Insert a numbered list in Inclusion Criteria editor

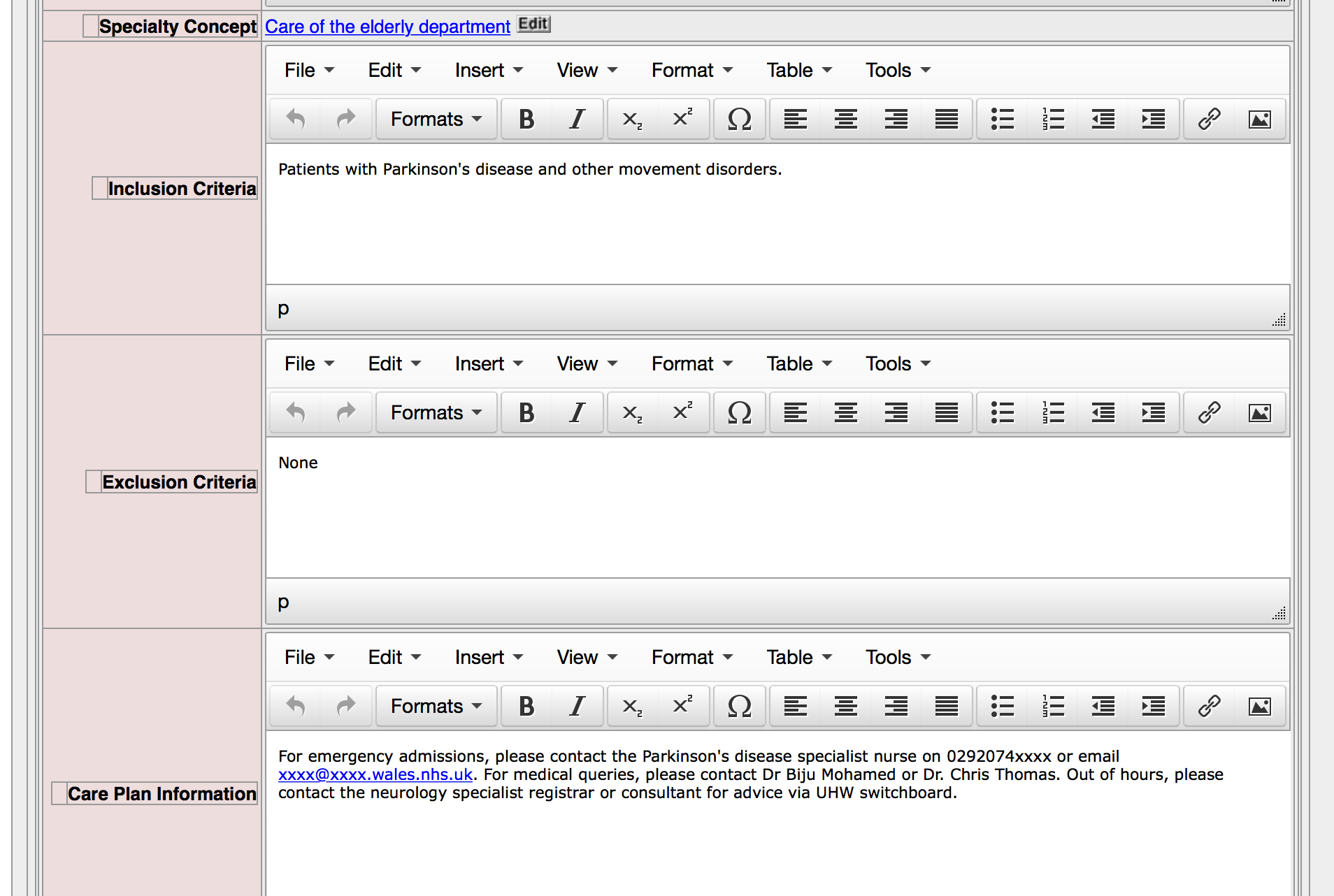click(x=1052, y=119)
